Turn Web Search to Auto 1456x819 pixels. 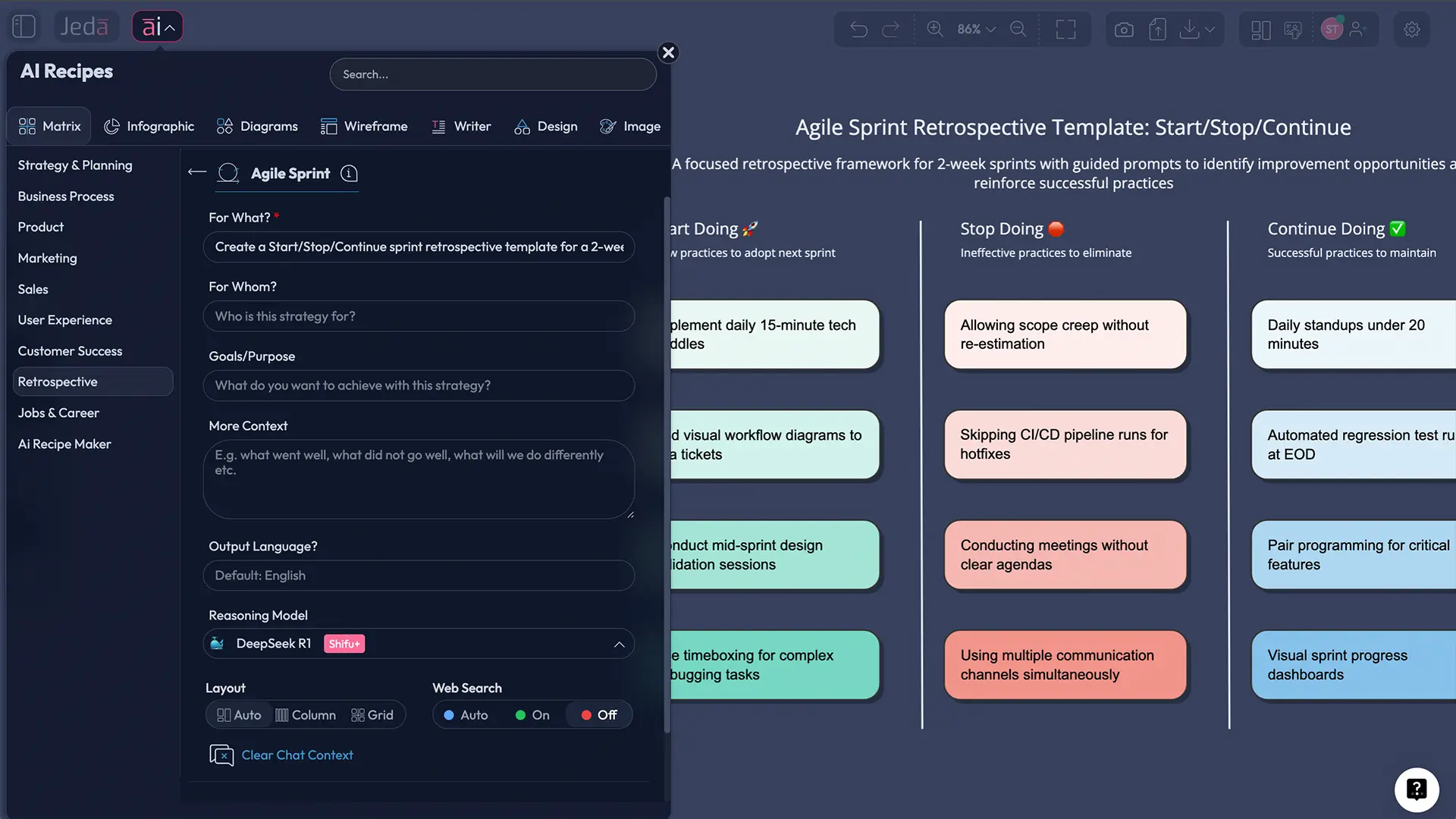(466, 714)
